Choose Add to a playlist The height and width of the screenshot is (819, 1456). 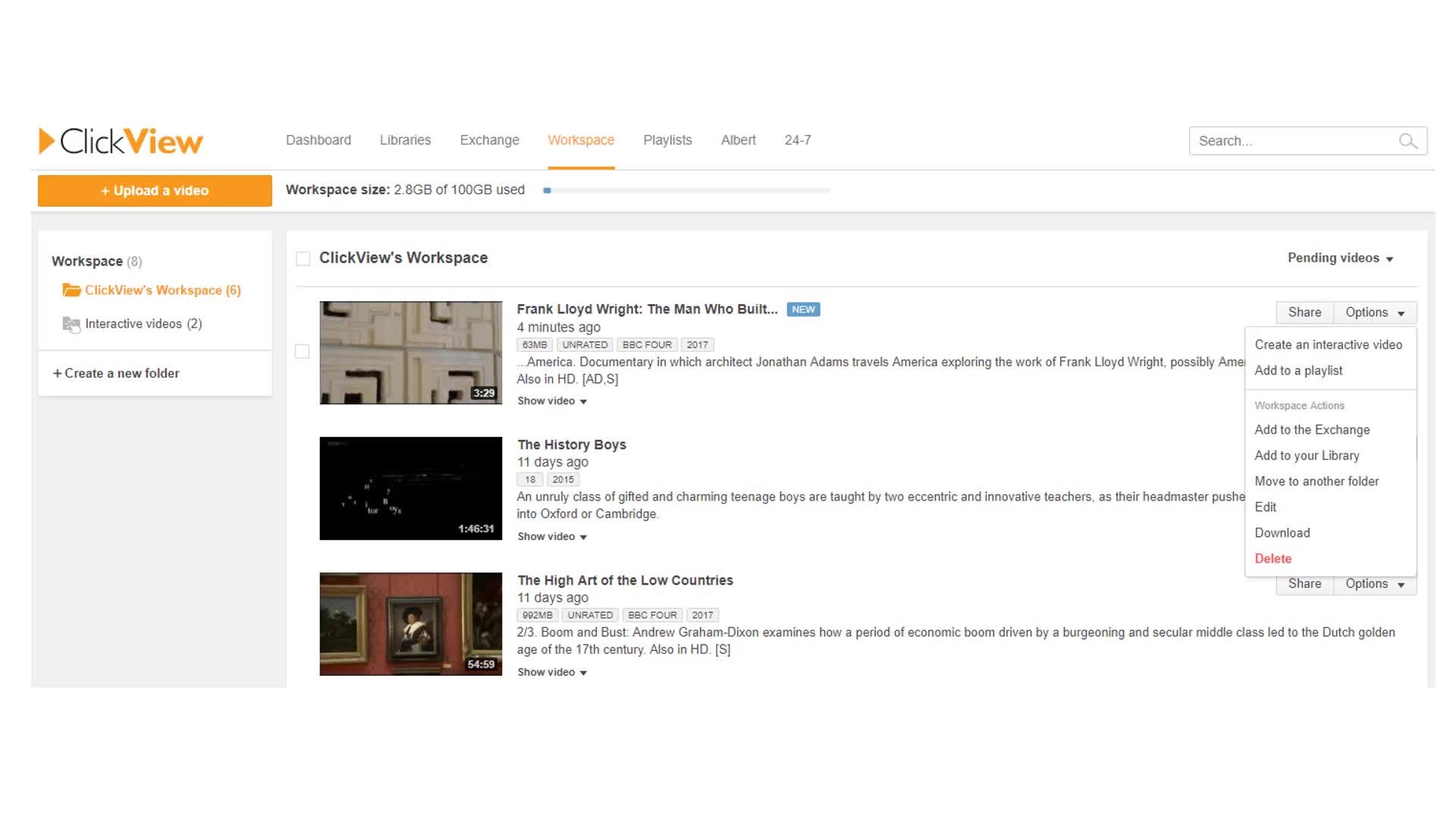click(x=1298, y=371)
